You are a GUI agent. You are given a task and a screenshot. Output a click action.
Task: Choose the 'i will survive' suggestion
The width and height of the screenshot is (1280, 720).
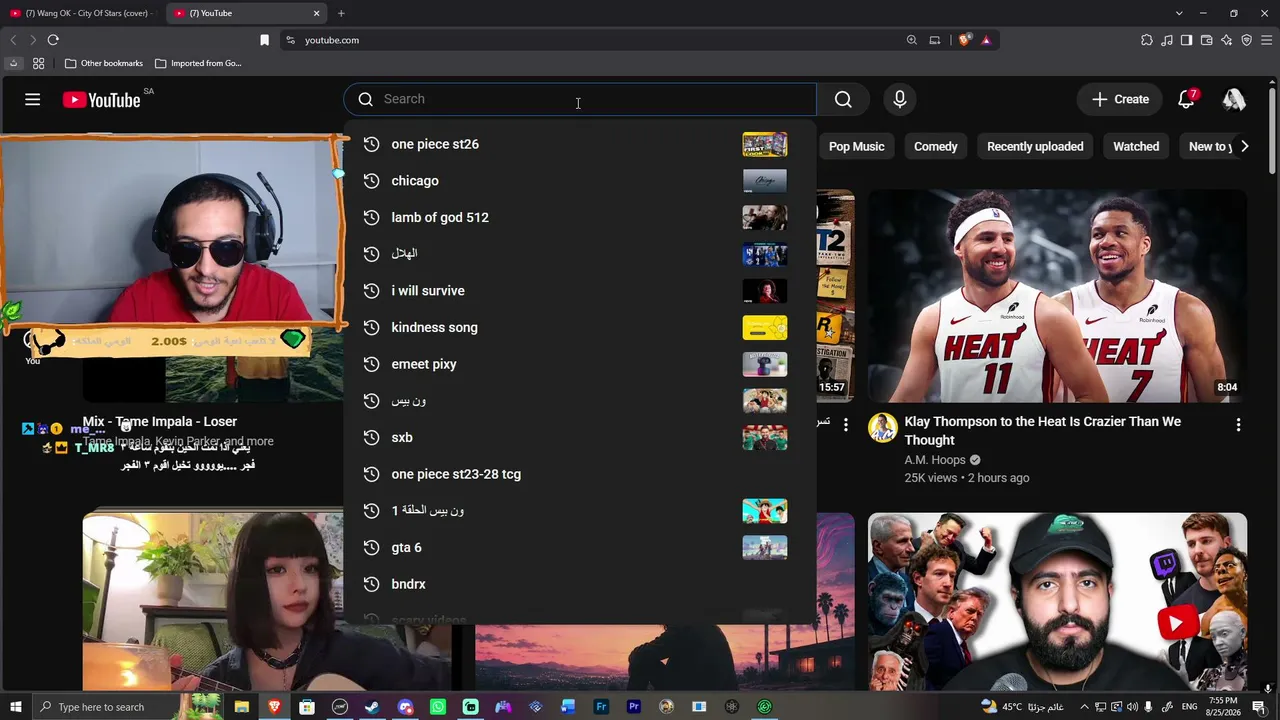(580, 291)
